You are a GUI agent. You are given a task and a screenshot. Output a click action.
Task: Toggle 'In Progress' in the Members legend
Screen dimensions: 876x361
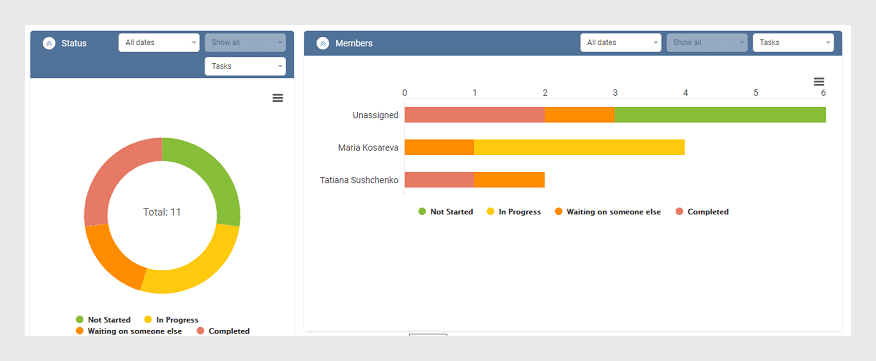pos(514,212)
